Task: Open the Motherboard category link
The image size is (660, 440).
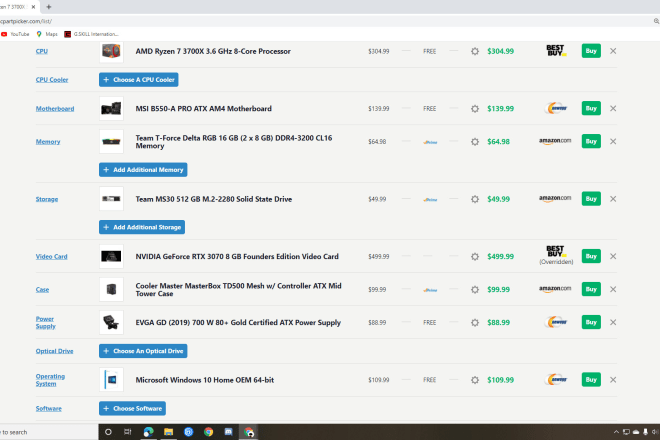Action: pyautogui.click(x=55, y=109)
